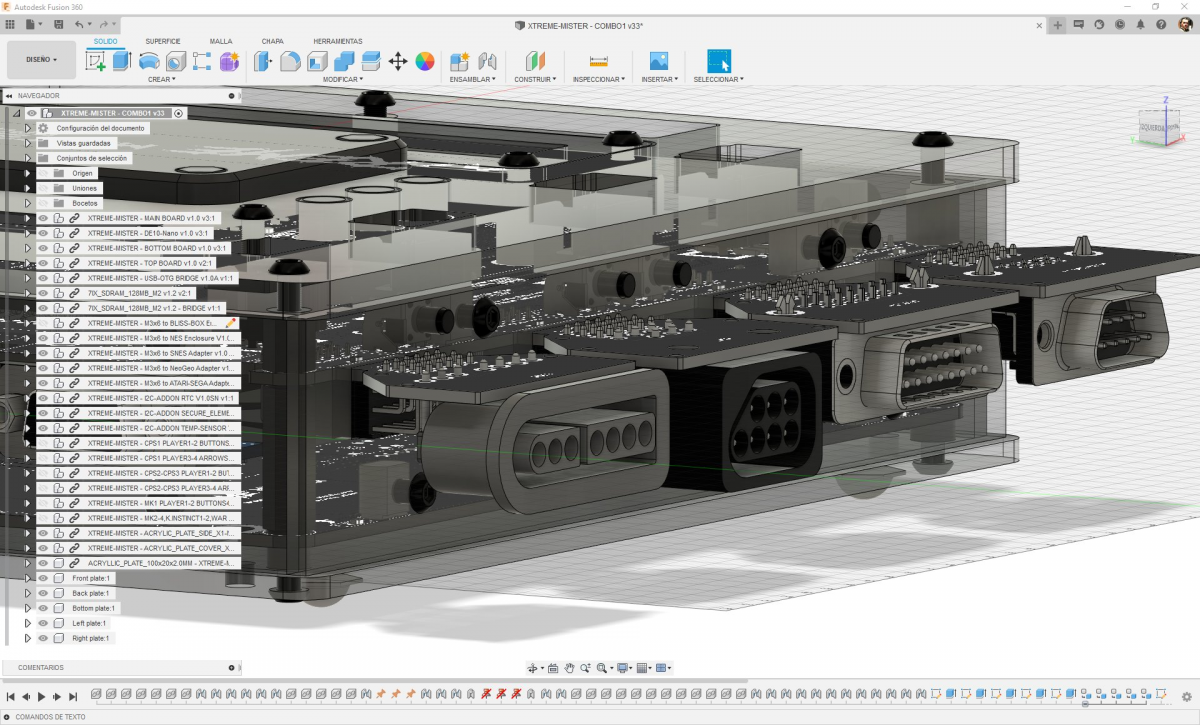
Task: Click the Joint tool icon
Action: tap(487, 61)
